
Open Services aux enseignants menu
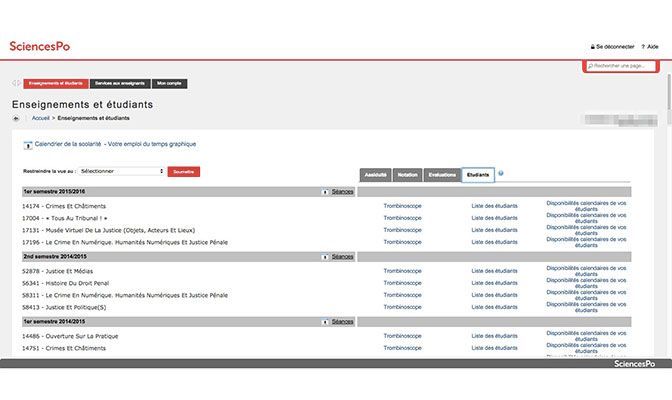click(119, 83)
